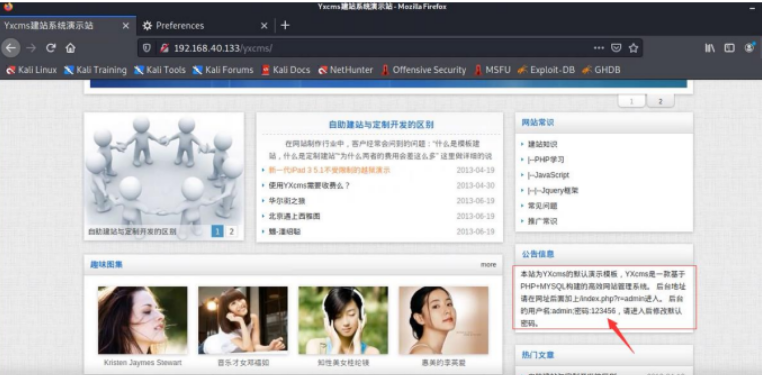Open the browser home page icon
This screenshot has width=762, height=375.
click(70, 48)
